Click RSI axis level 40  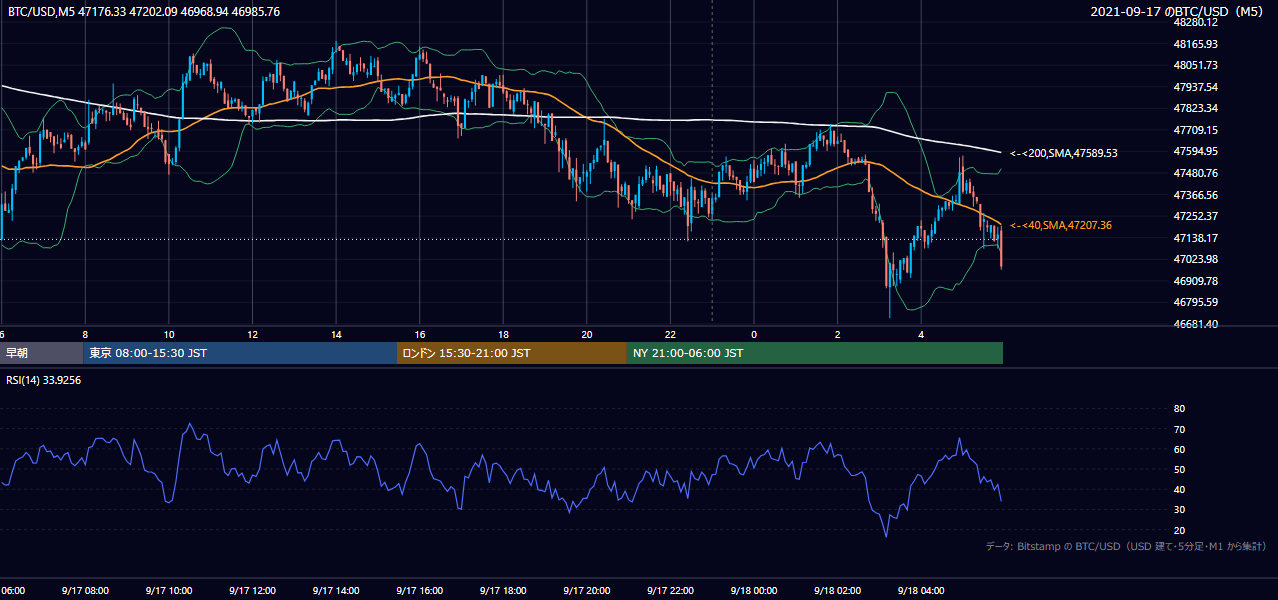(1179, 490)
